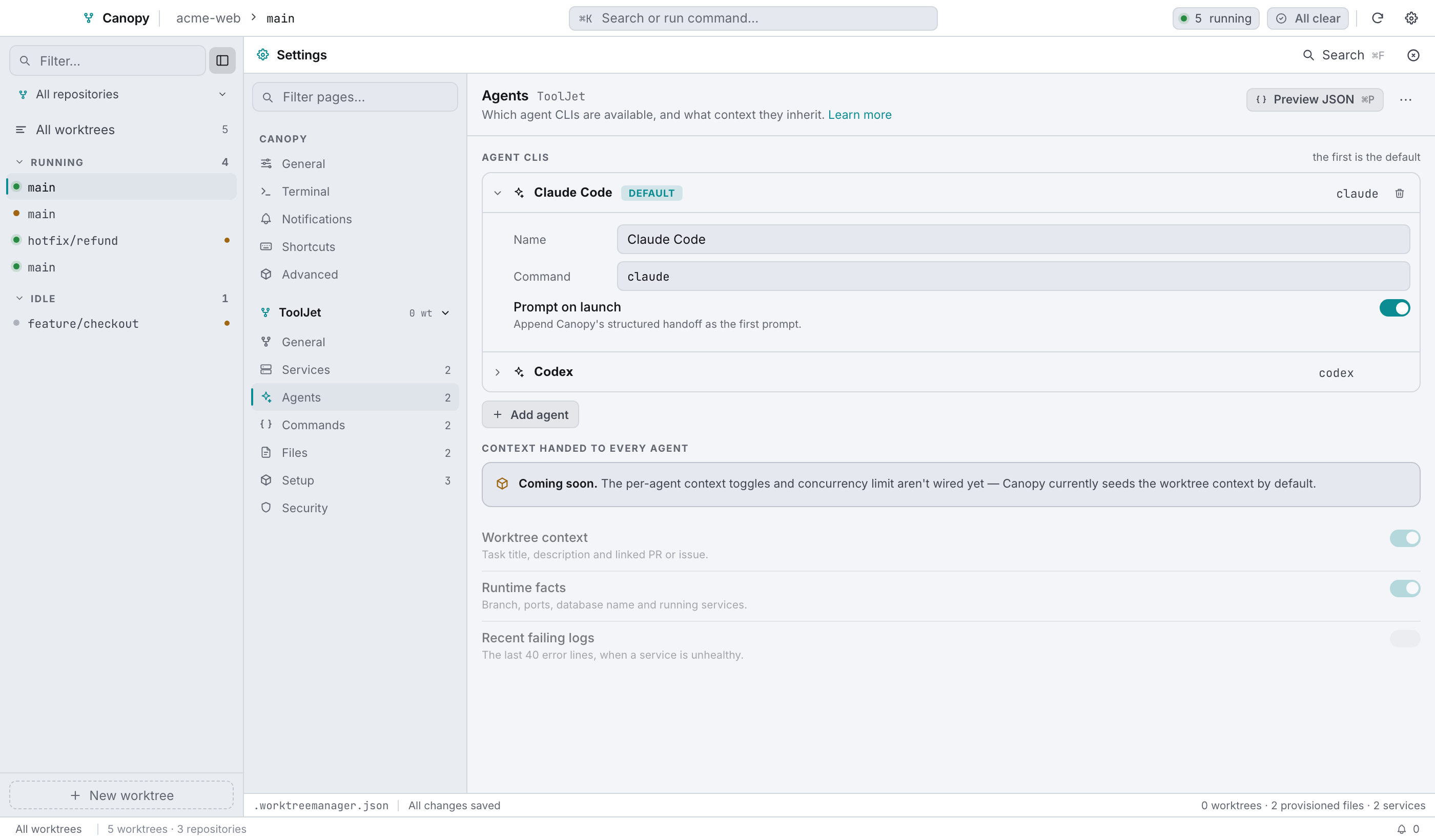The width and height of the screenshot is (1435, 840).
Task: Open the Shortcuts settings page
Action: click(355, 246)
